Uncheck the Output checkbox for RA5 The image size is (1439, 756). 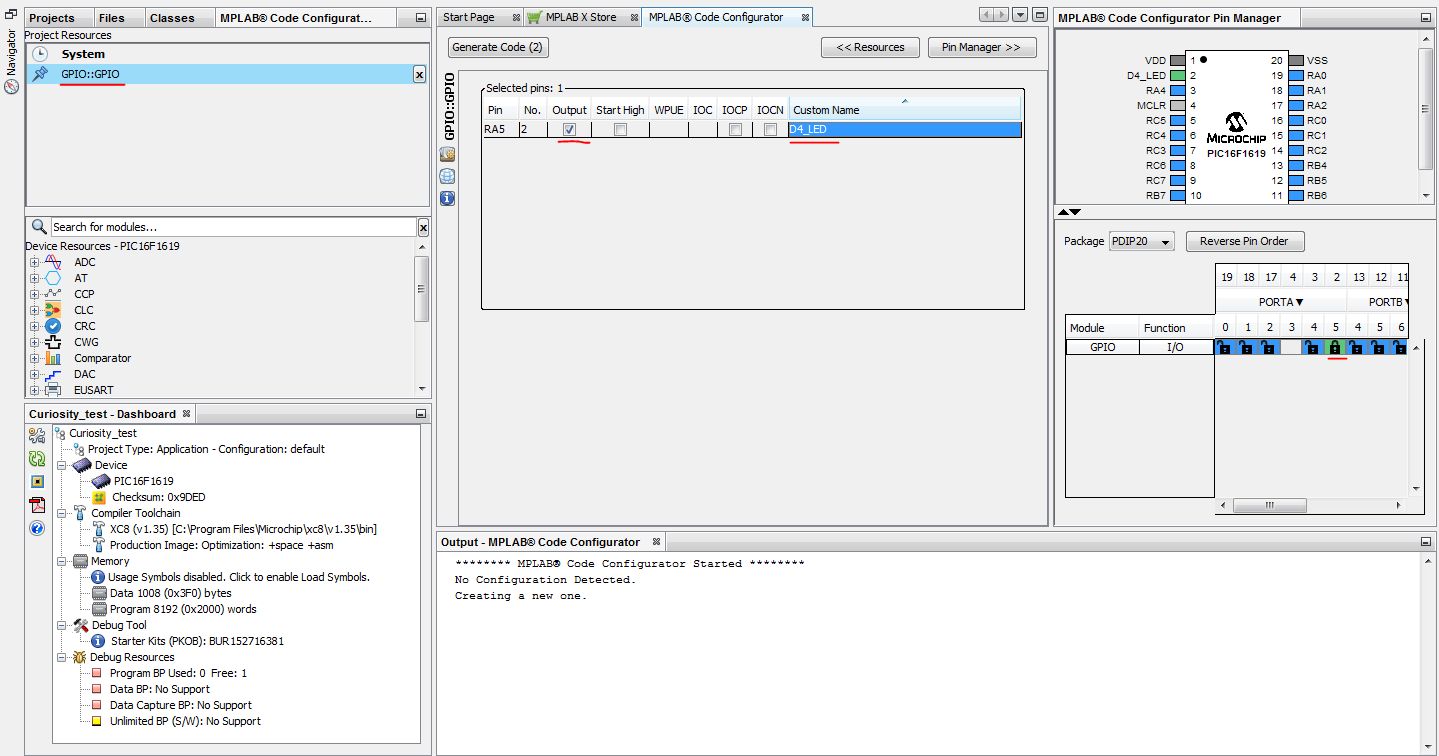click(x=569, y=130)
